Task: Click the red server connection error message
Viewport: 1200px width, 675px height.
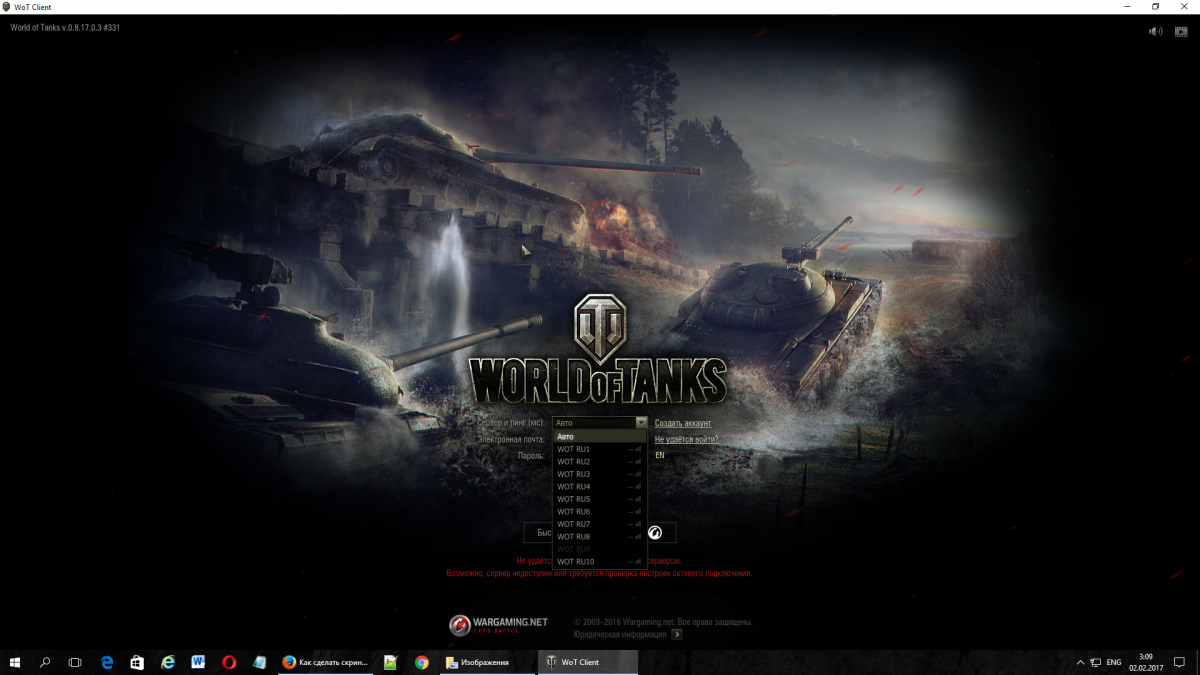Action: click(599, 567)
